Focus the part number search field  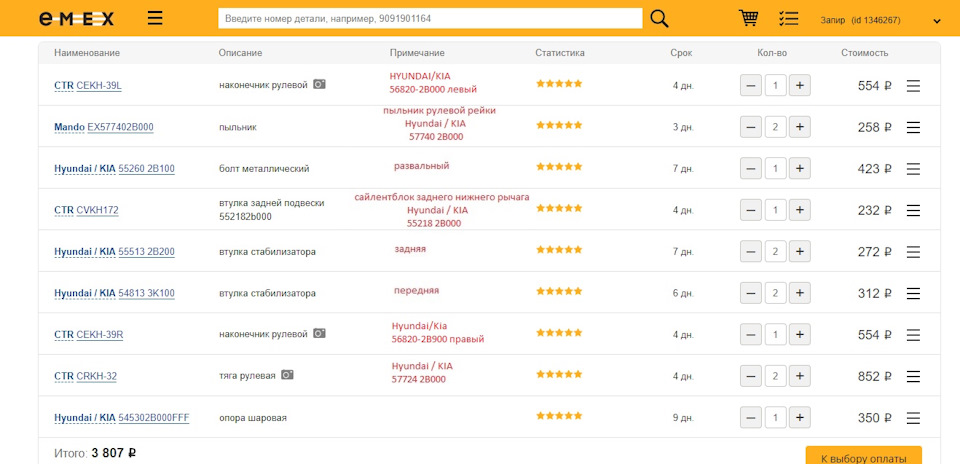430,18
